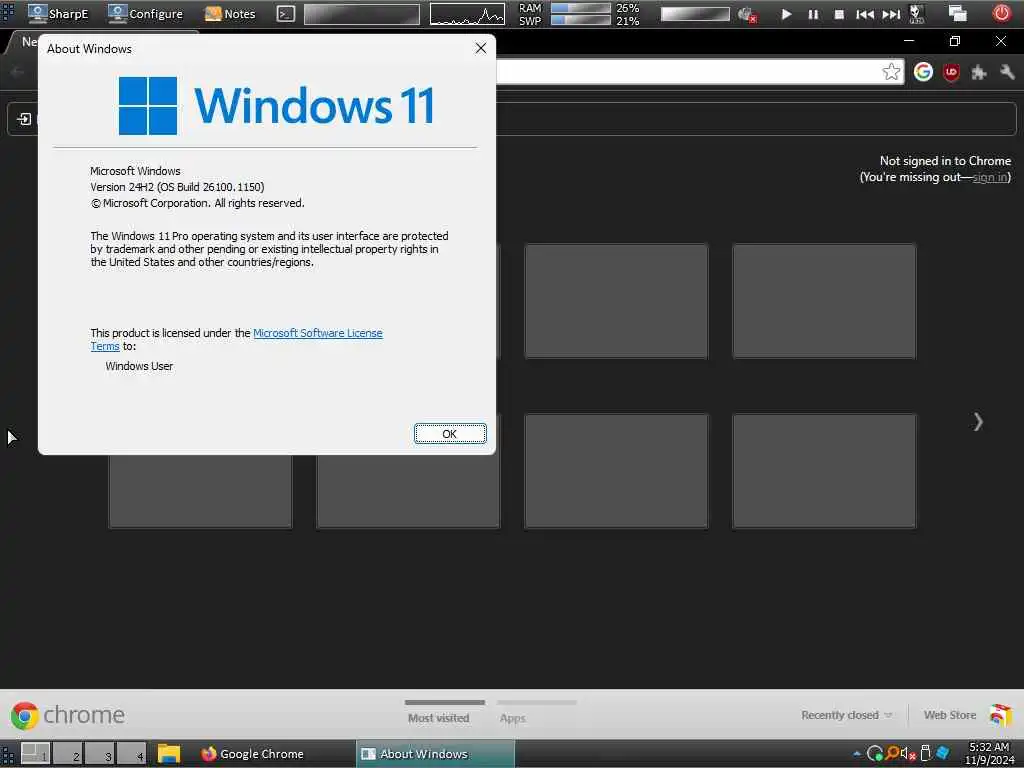Expand the Recently closed dropdown
Image resolution: width=1024 pixels, height=768 pixels.
(846, 715)
